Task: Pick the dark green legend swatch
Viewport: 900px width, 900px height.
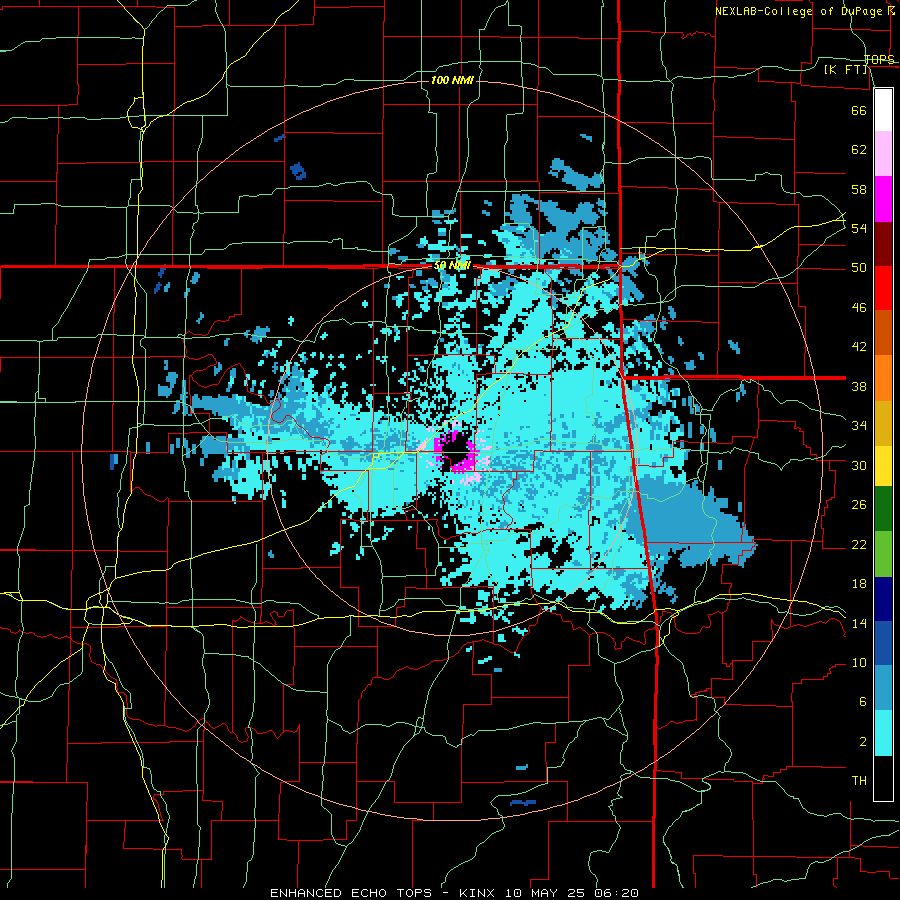Action: [883, 509]
